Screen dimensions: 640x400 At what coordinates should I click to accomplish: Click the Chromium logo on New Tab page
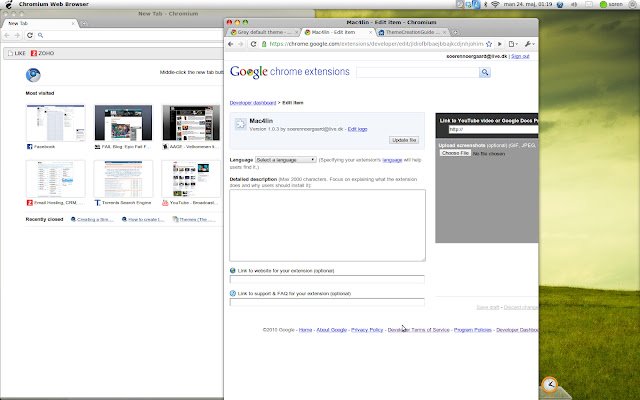(33, 74)
